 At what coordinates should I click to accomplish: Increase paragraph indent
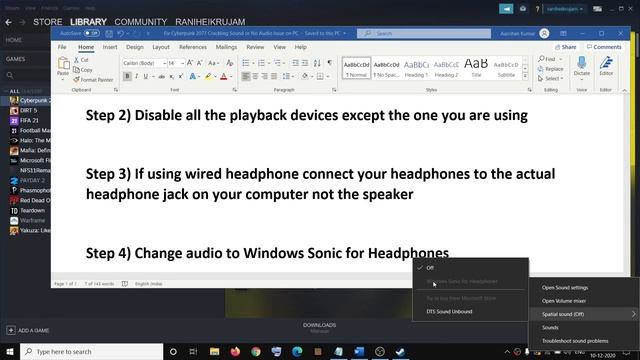coord(305,63)
